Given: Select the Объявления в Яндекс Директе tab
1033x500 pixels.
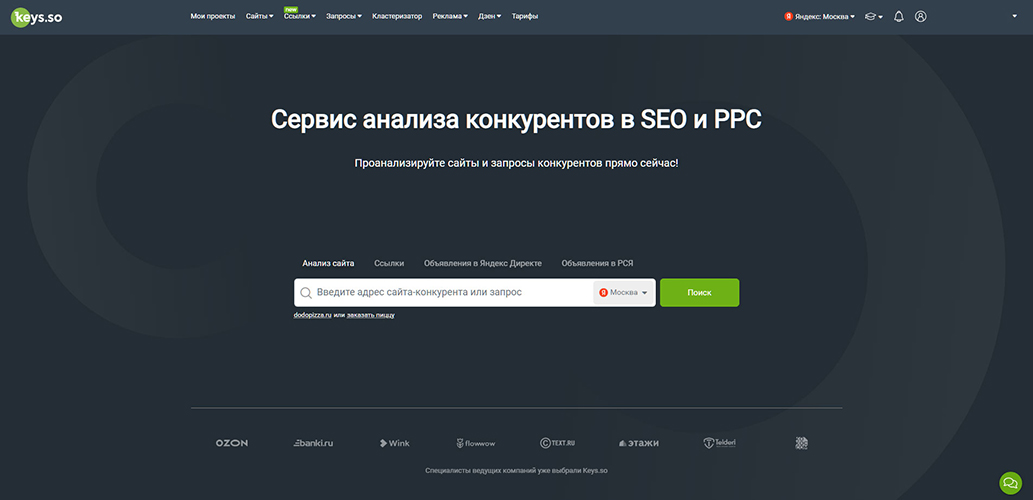Looking at the screenshot, I should 483,263.
